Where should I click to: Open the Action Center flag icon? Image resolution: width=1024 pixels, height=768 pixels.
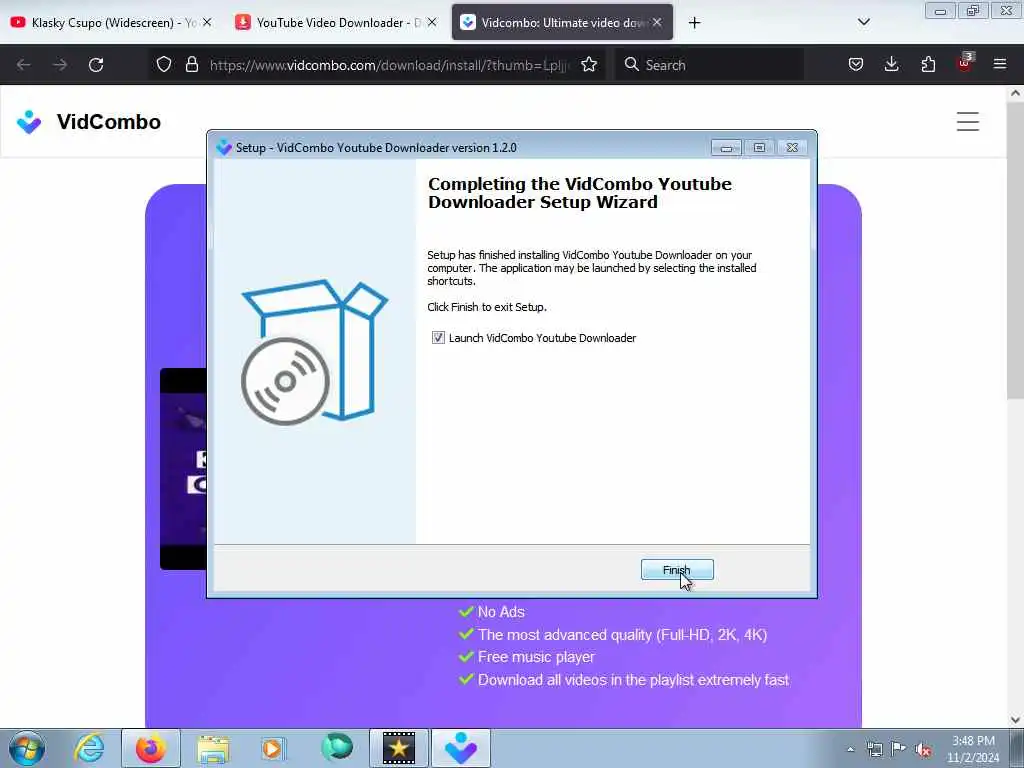tap(899, 748)
